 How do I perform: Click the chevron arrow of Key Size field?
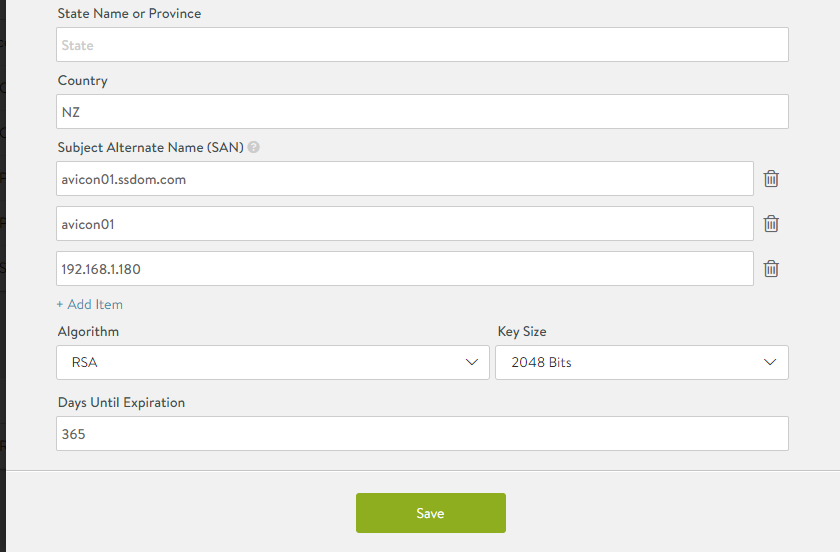pyautogui.click(x=770, y=362)
